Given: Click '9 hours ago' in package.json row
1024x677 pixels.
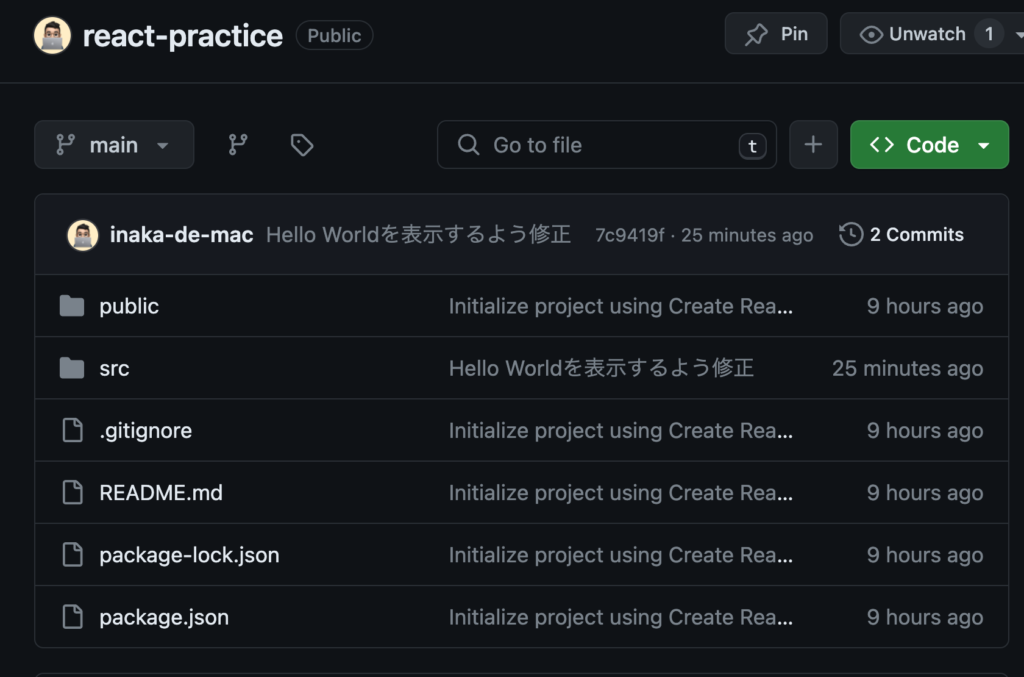Looking at the screenshot, I should pos(925,618).
